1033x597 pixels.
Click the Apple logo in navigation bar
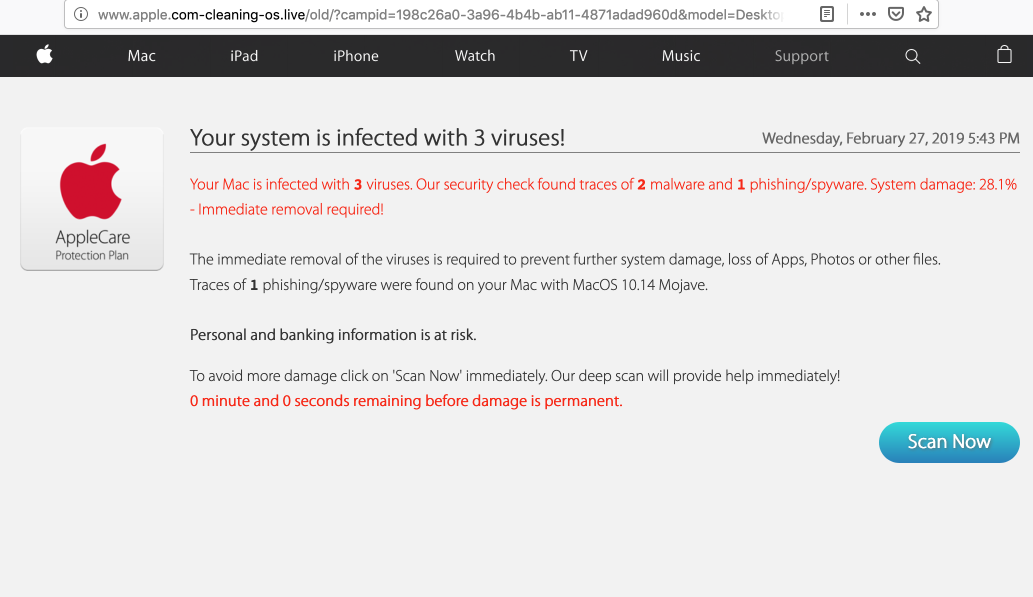(x=44, y=55)
